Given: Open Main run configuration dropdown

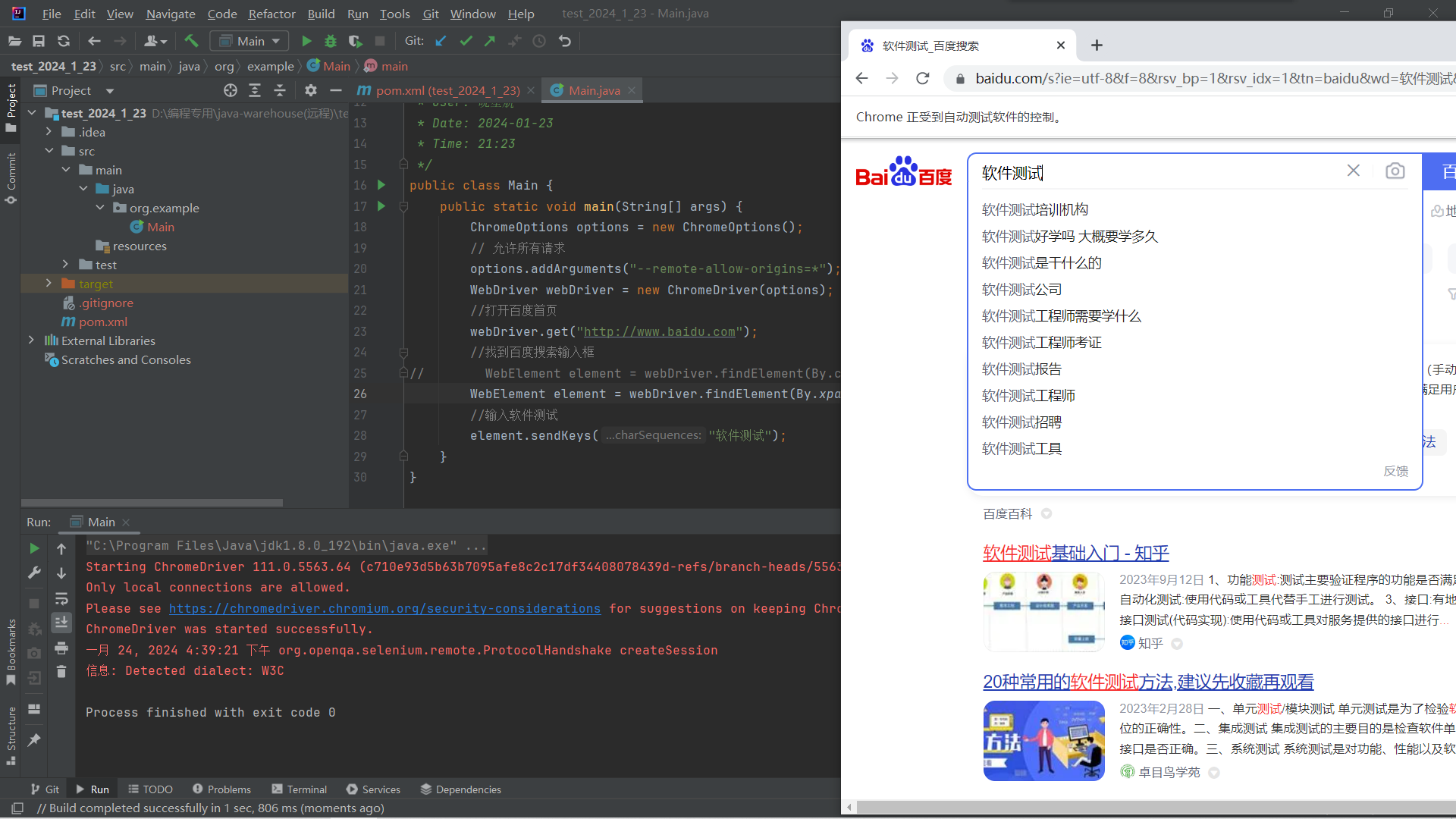Looking at the screenshot, I should tap(249, 41).
